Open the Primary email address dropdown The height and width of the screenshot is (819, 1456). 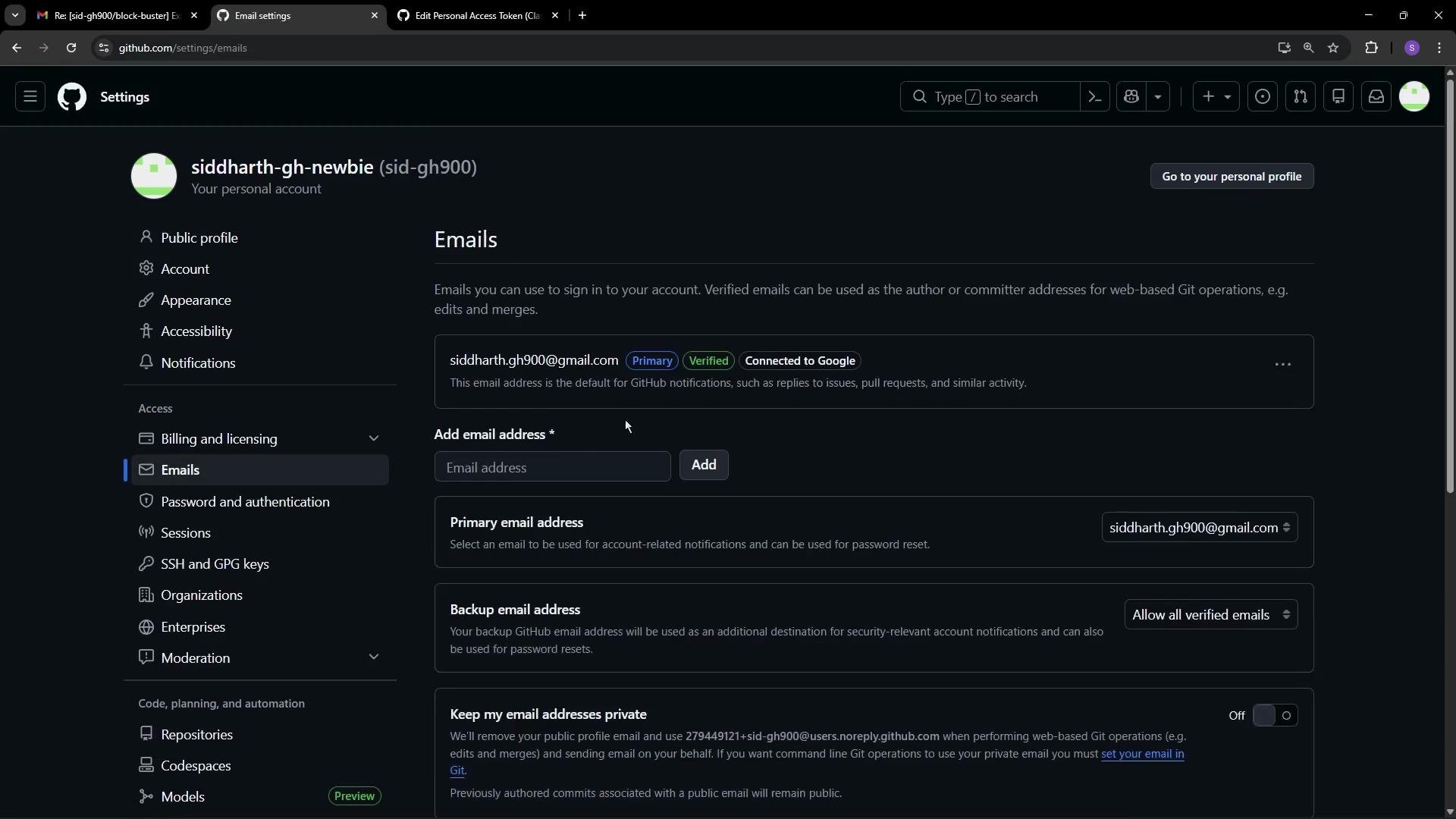pyautogui.click(x=1200, y=528)
